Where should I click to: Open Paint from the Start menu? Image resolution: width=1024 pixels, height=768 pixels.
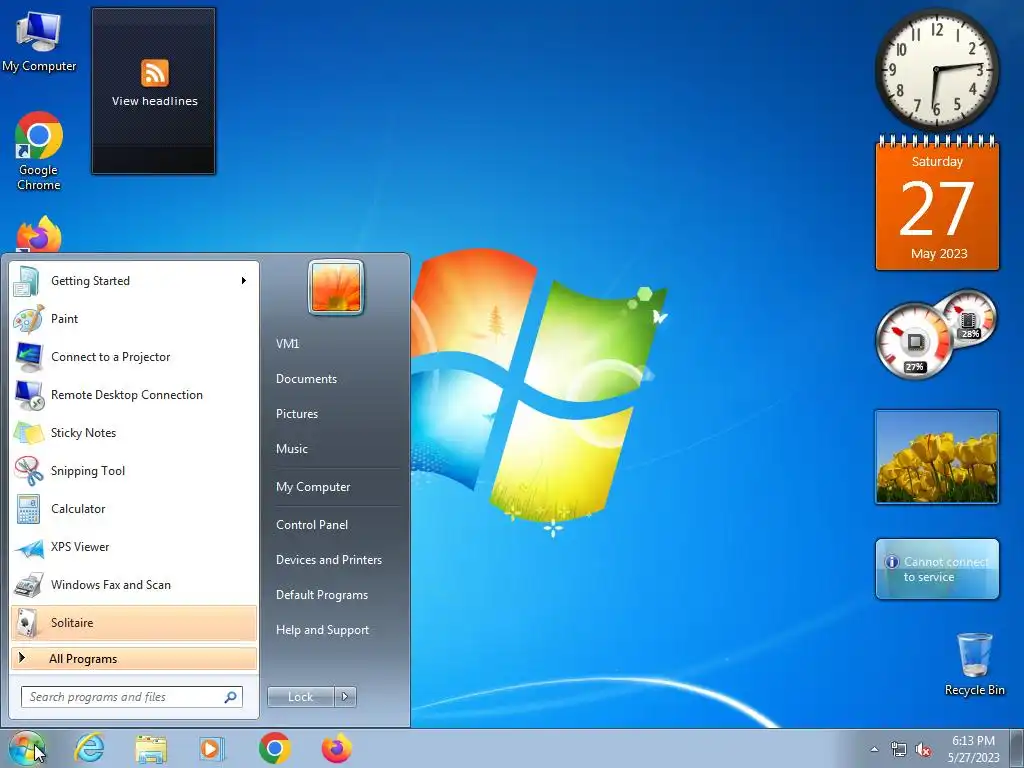(x=134, y=319)
